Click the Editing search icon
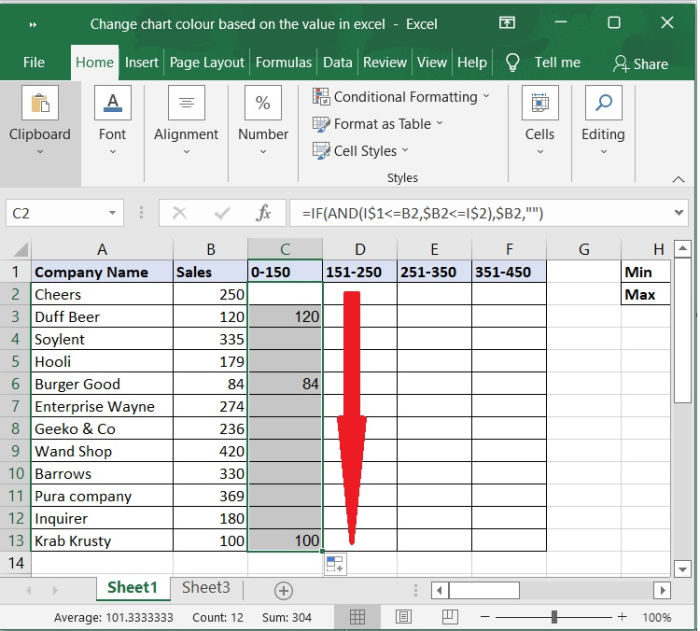Viewport: 700px width, 631px height. pos(604,103)
